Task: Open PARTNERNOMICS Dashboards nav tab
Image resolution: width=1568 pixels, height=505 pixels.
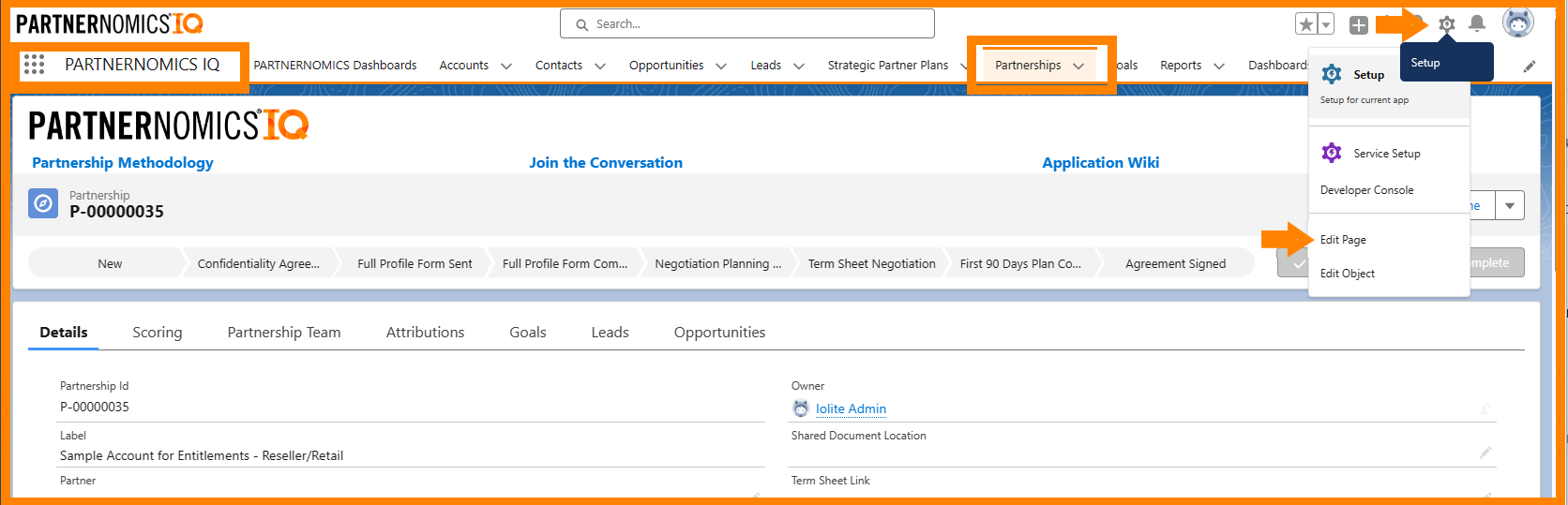Action: tap(335, 66)
